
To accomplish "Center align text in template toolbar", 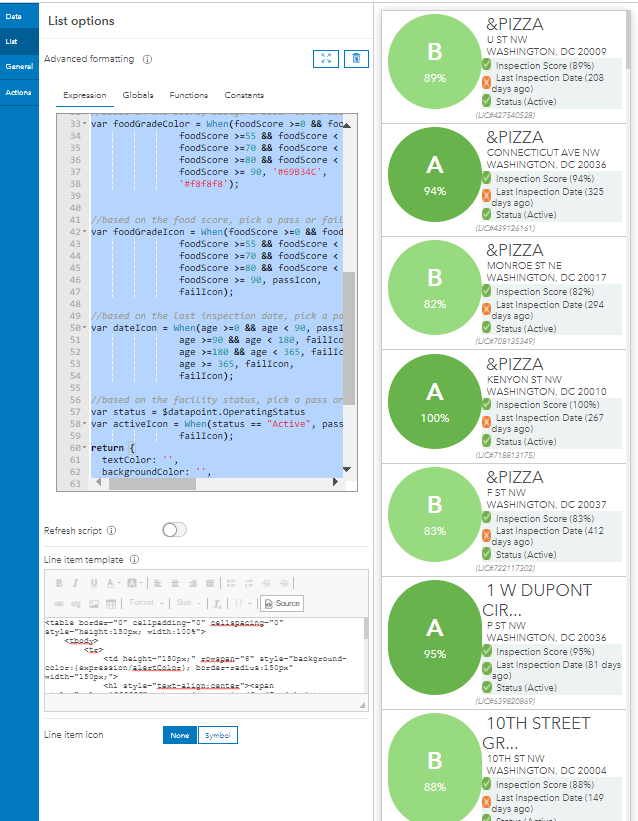I will [175, 583].
